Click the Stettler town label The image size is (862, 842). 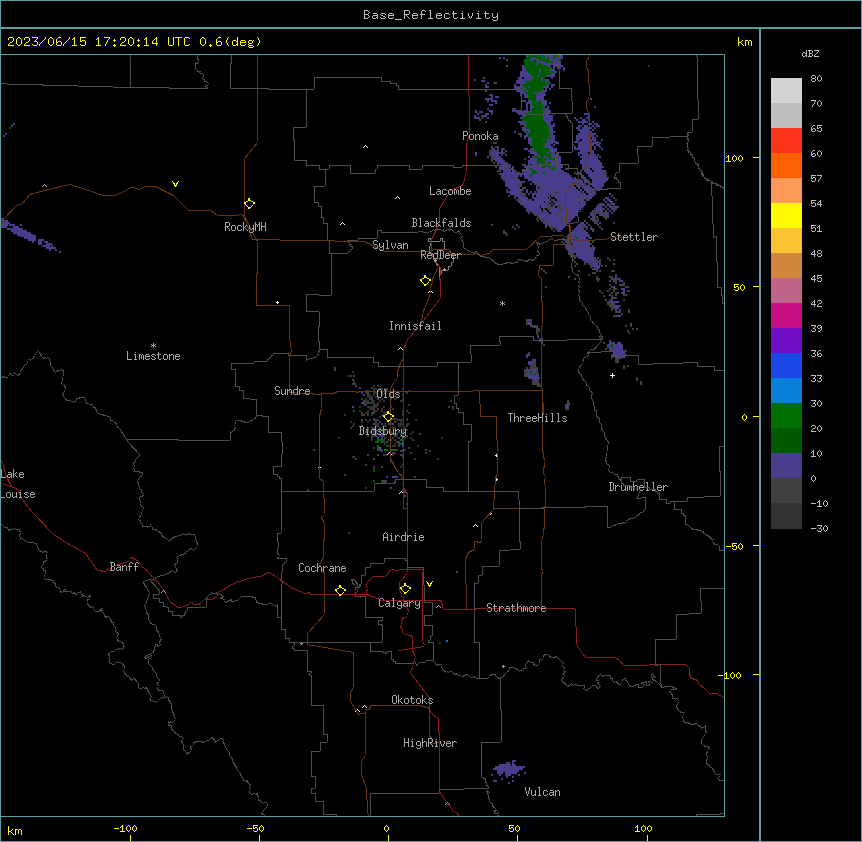pyautogui.click(x=634, y=237)
